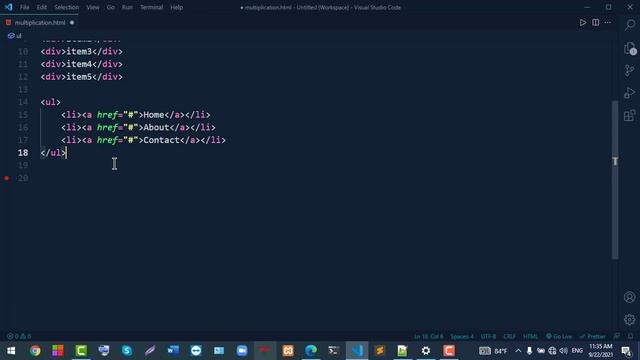This screenshot has height=360, width=640.
Task: Open TeamViewer from the taskbar
Action: click(x=196, y=351)
